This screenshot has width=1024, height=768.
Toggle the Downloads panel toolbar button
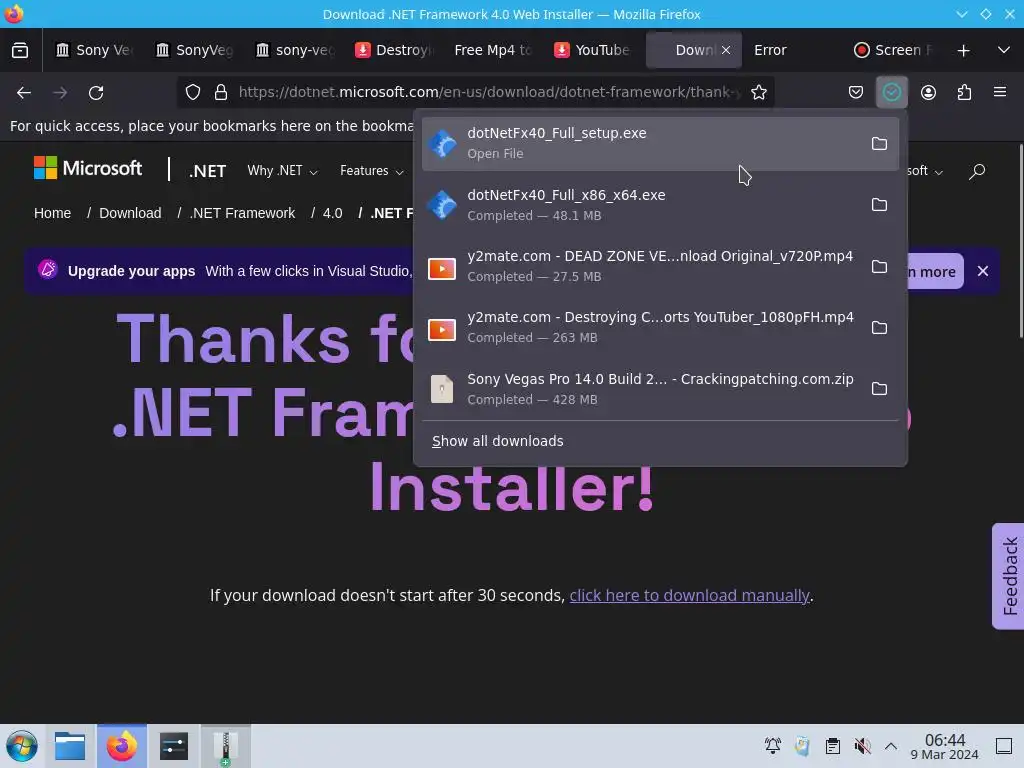click(891, 92)
